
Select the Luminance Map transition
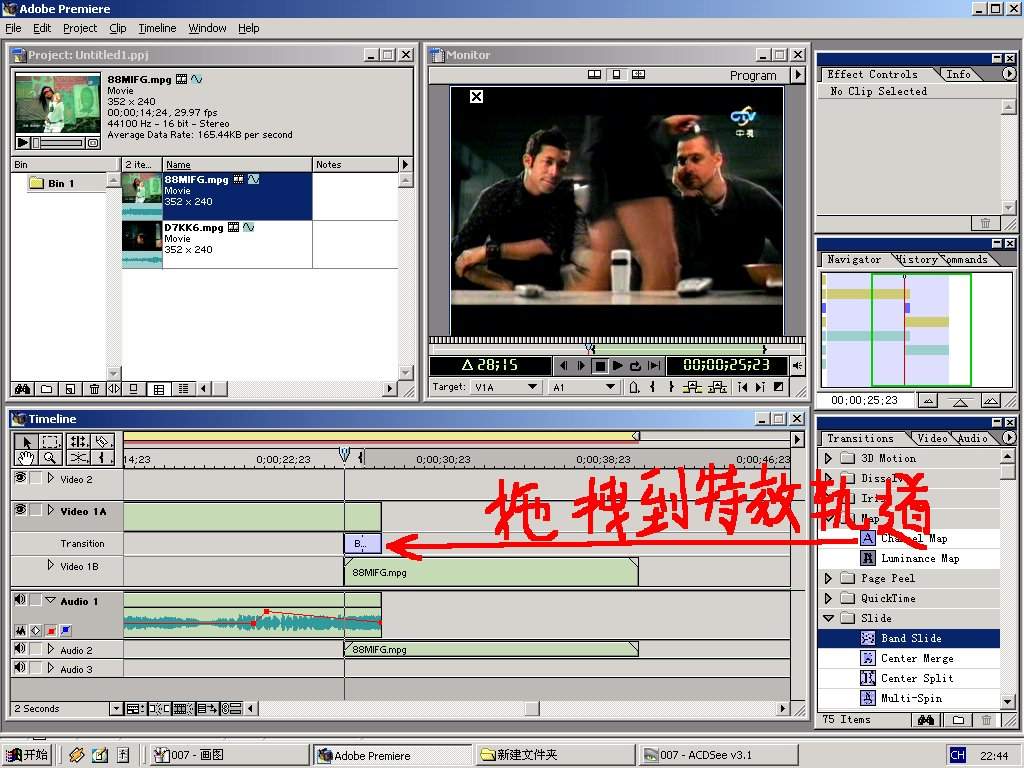920,558
